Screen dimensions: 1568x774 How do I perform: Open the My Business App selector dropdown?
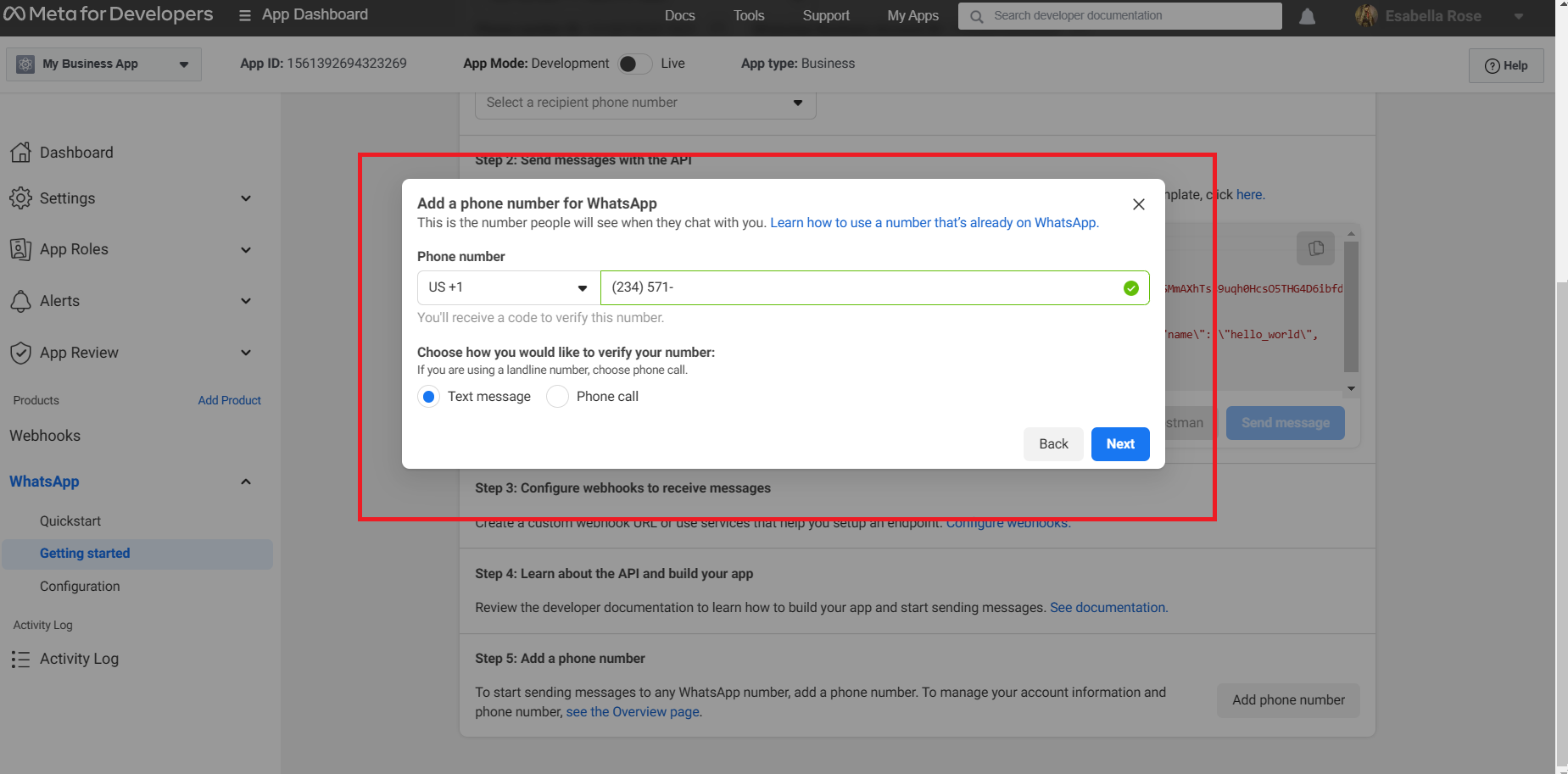(x=103, y=64)
